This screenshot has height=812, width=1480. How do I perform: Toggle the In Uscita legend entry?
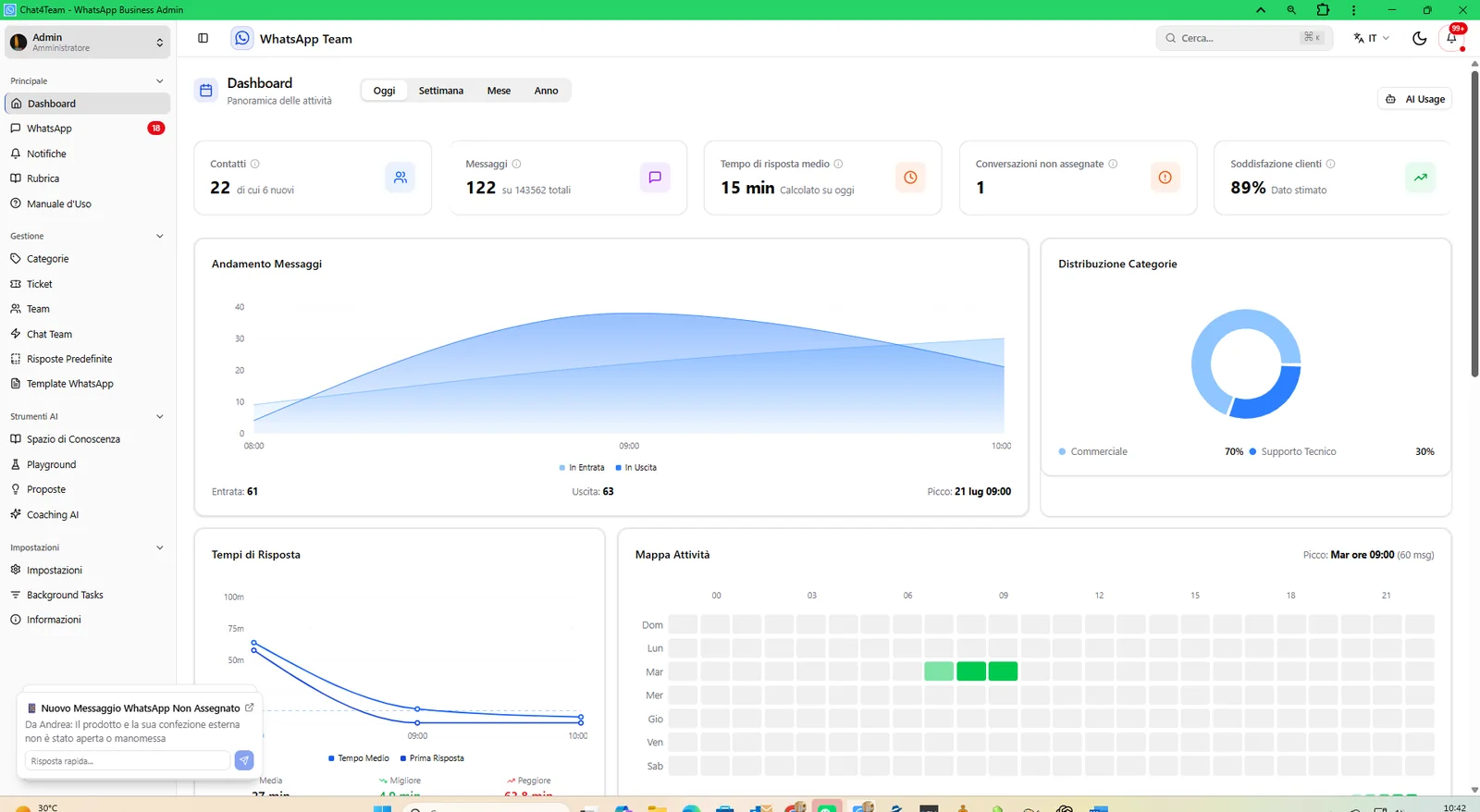[x=636, y=468]
